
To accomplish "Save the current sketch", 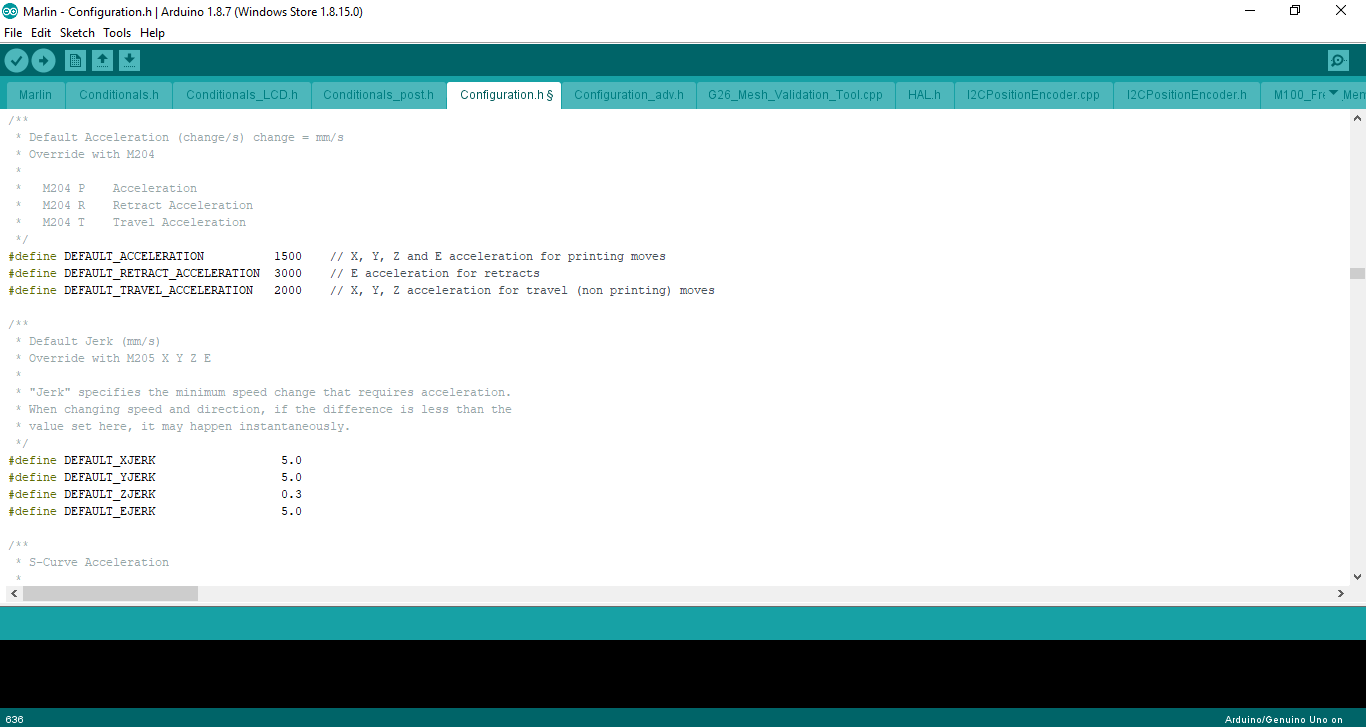I will click(129, 60).
